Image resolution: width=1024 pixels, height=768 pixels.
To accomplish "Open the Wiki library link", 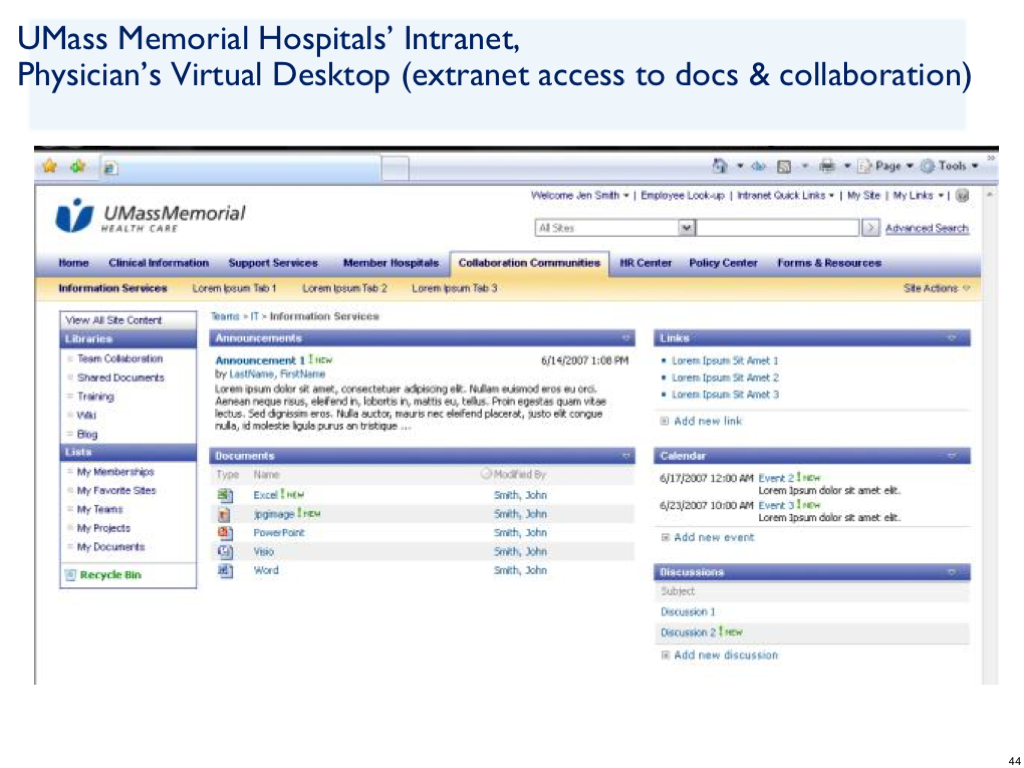I will 86,415.
